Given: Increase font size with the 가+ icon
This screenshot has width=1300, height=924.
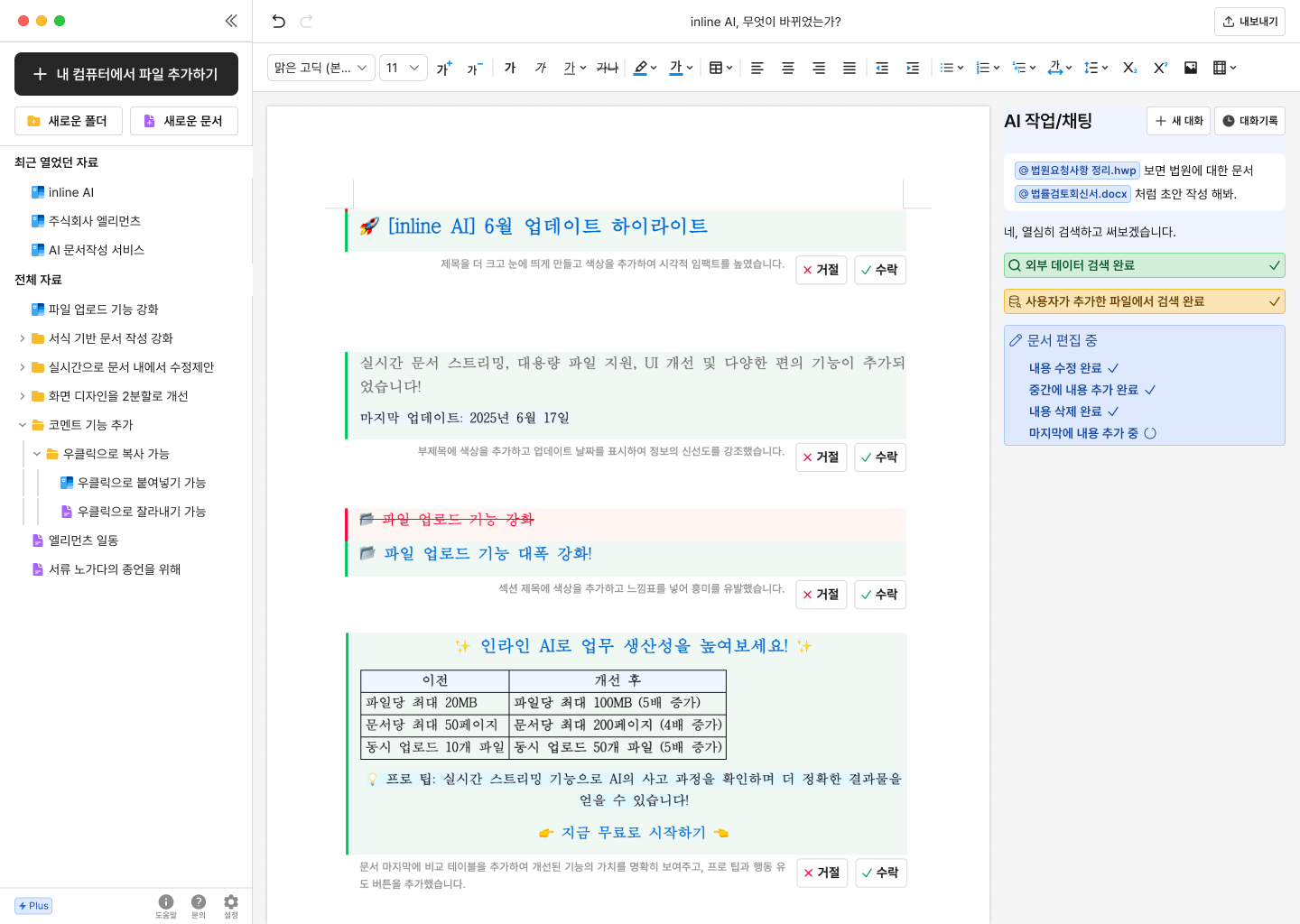Looking at the screenshot, I should tap(444, 68).
